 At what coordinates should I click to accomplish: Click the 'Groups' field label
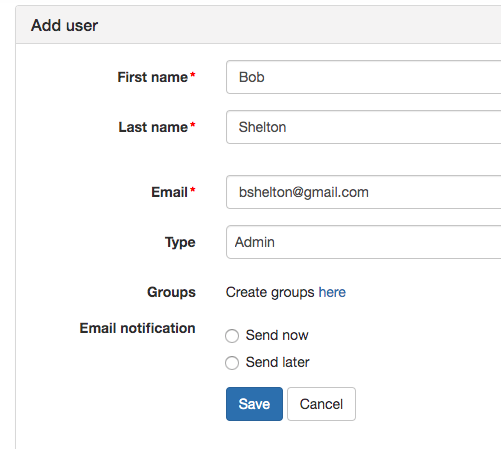click(x=171, y=292)
